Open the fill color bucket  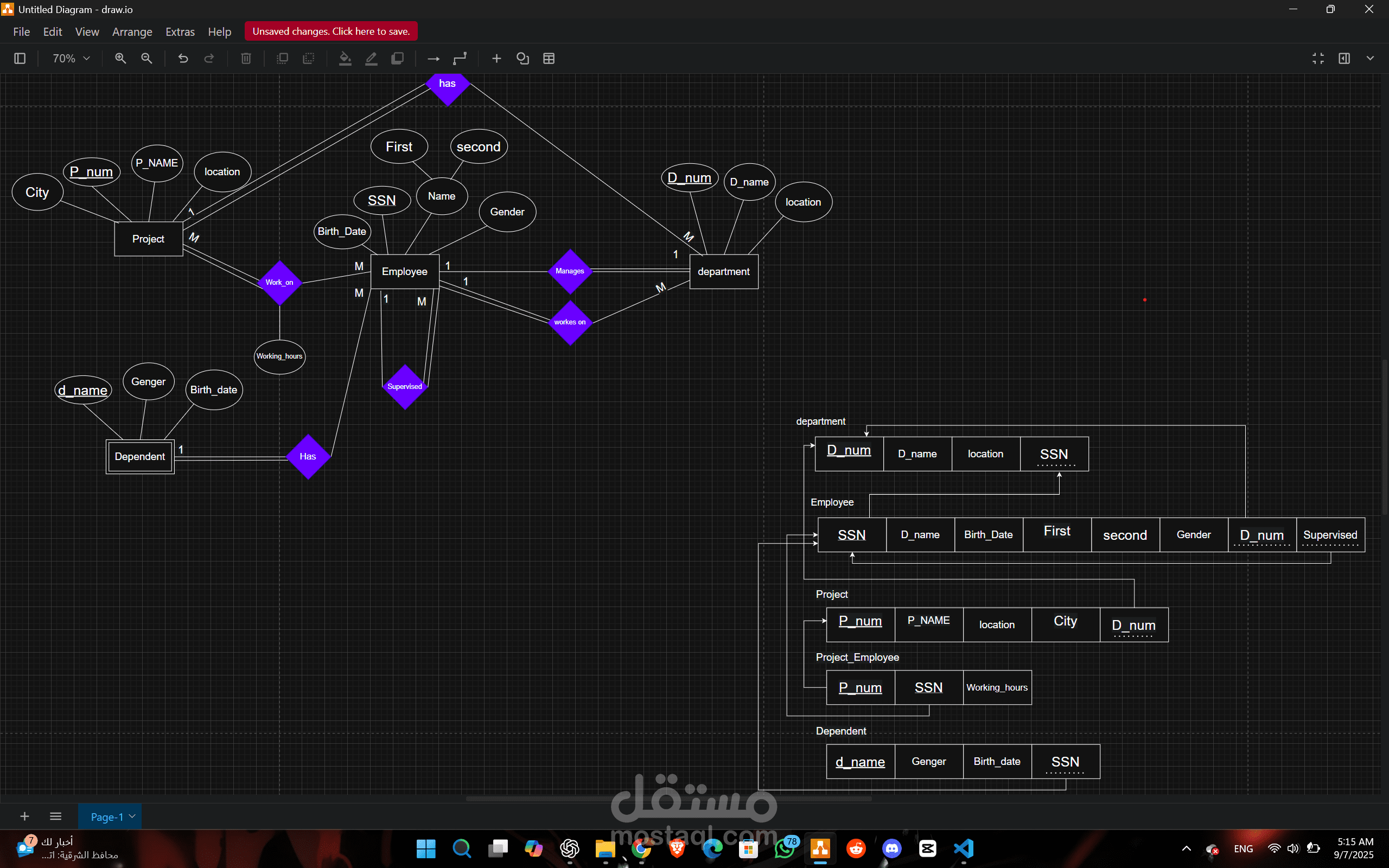(345, 59)
